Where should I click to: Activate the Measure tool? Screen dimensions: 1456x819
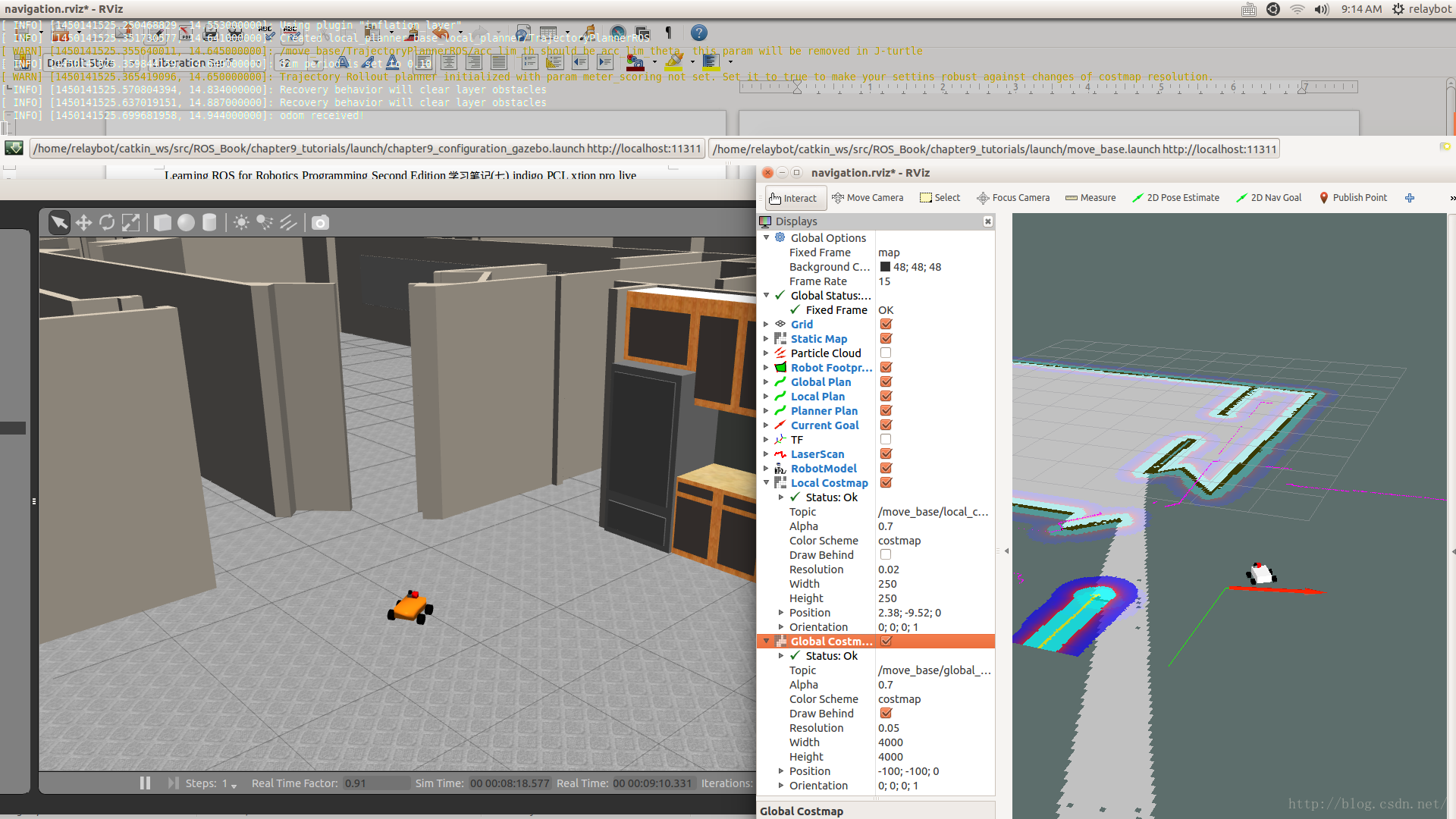pos(1090,198)
